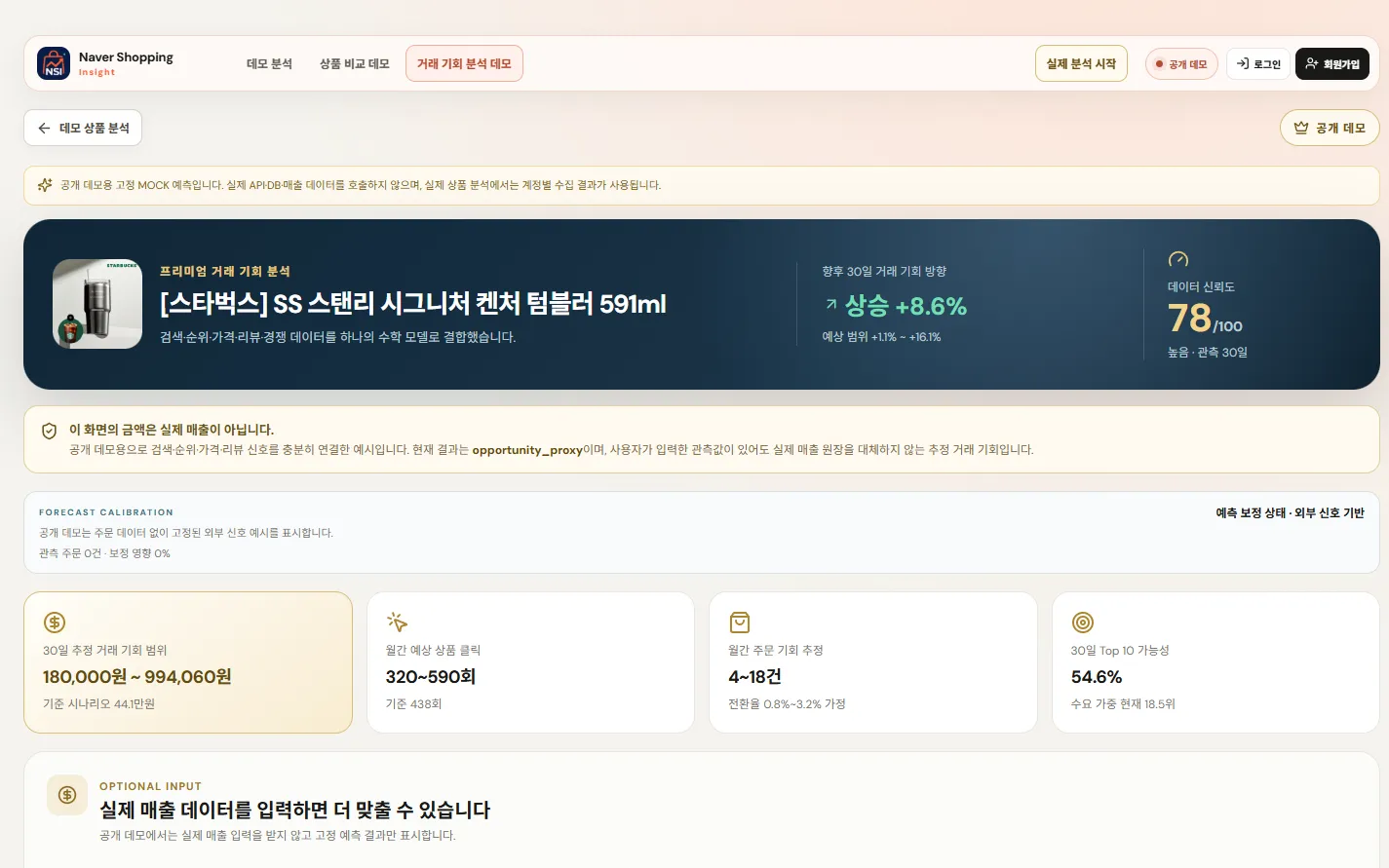Click the 전환율 0.8%~3.2% 가정 text
The height and width of the screenshot is (868, 1389).
point(788,704)
